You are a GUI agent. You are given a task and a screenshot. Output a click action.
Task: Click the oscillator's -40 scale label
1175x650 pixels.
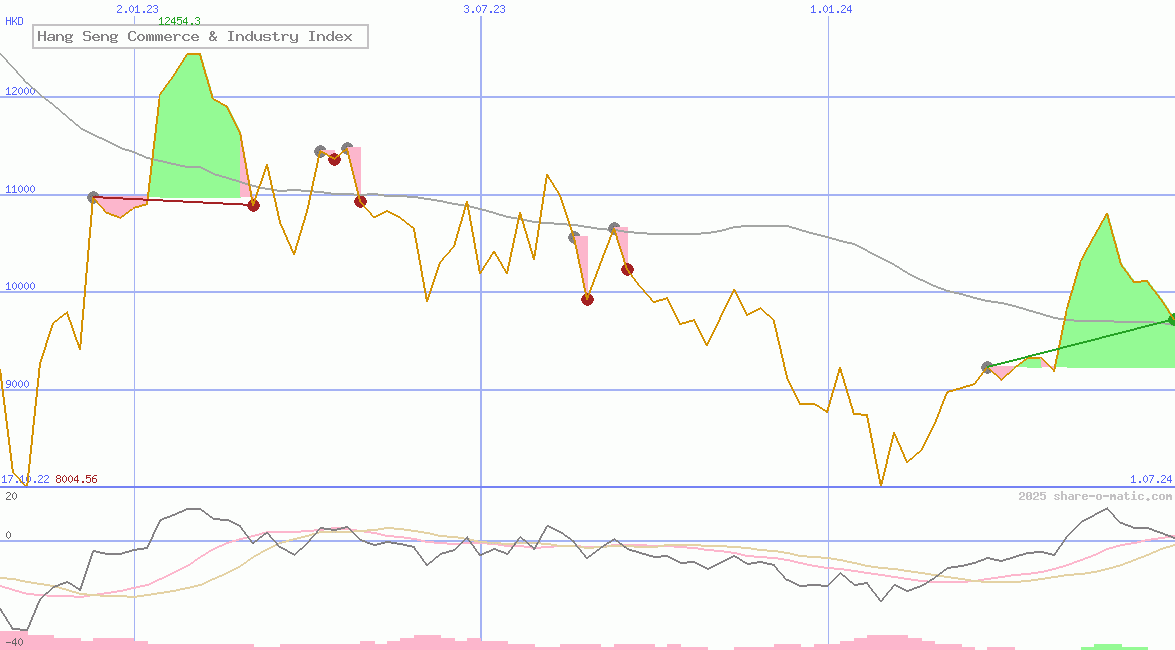[x=14, y=641]
